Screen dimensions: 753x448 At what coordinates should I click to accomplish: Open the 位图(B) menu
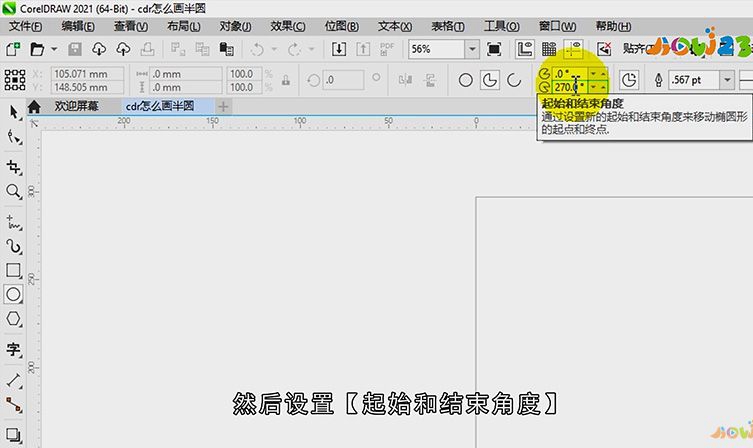341,26
